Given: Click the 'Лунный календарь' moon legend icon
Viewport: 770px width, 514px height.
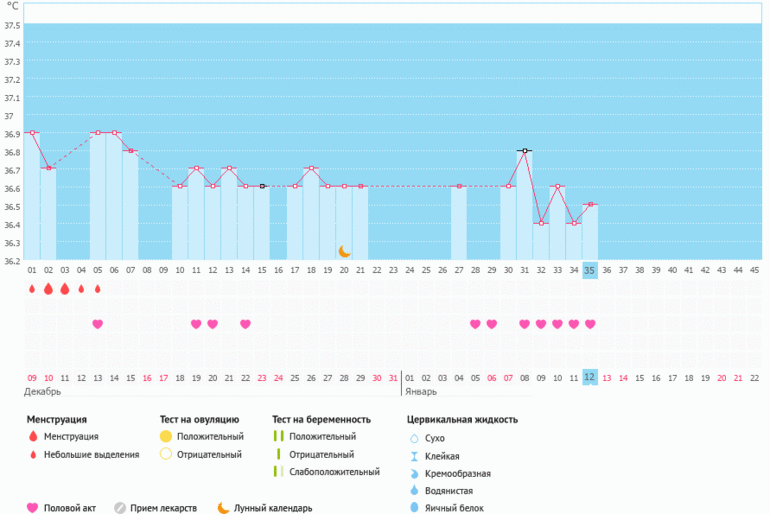Looking at the screenshot, I should [x=223, y=508].
